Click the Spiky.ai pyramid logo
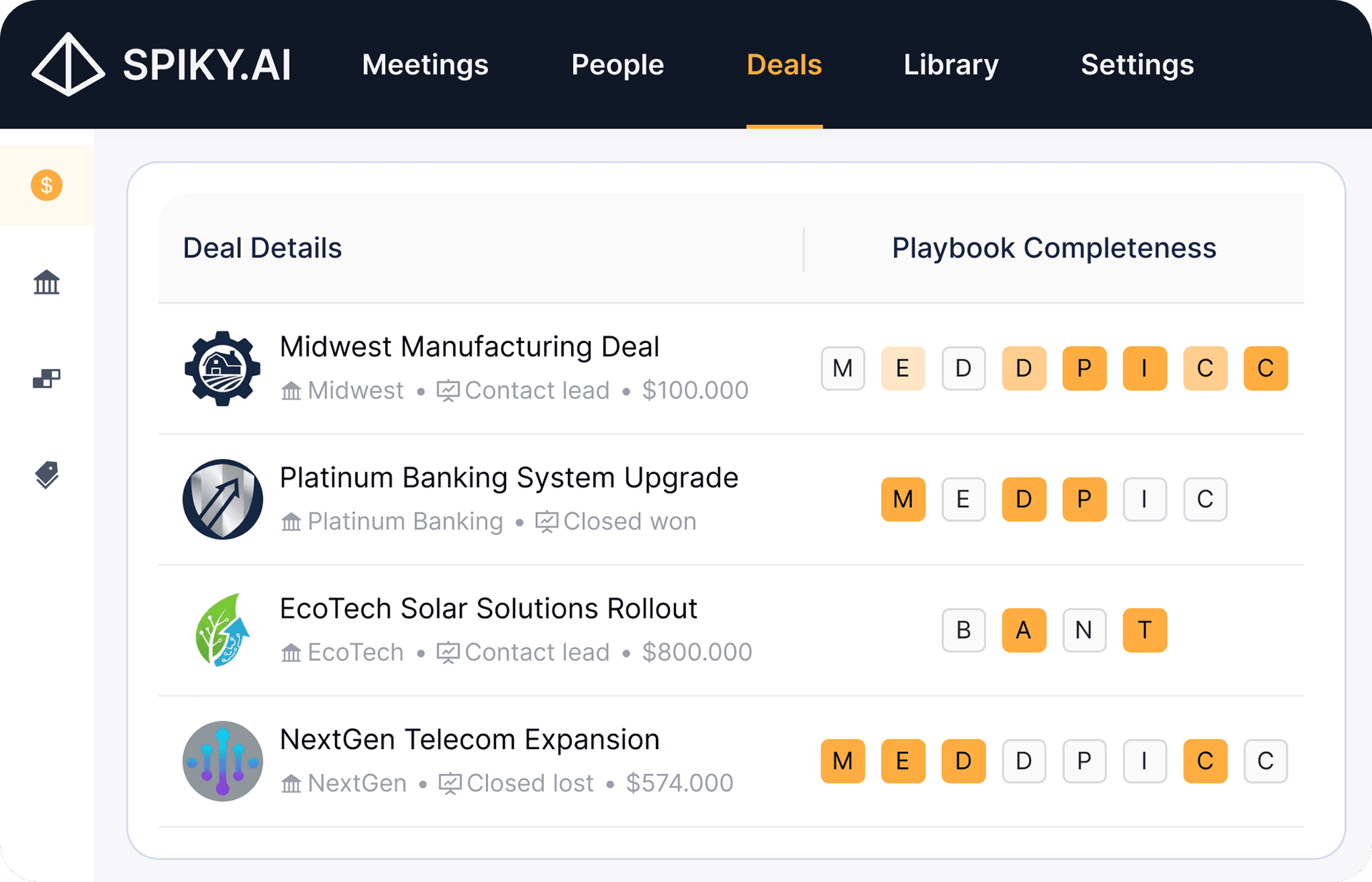Image resolution: width=1372 pixels, height=882 pixels. pyautogui.click(x=68, y=64)
